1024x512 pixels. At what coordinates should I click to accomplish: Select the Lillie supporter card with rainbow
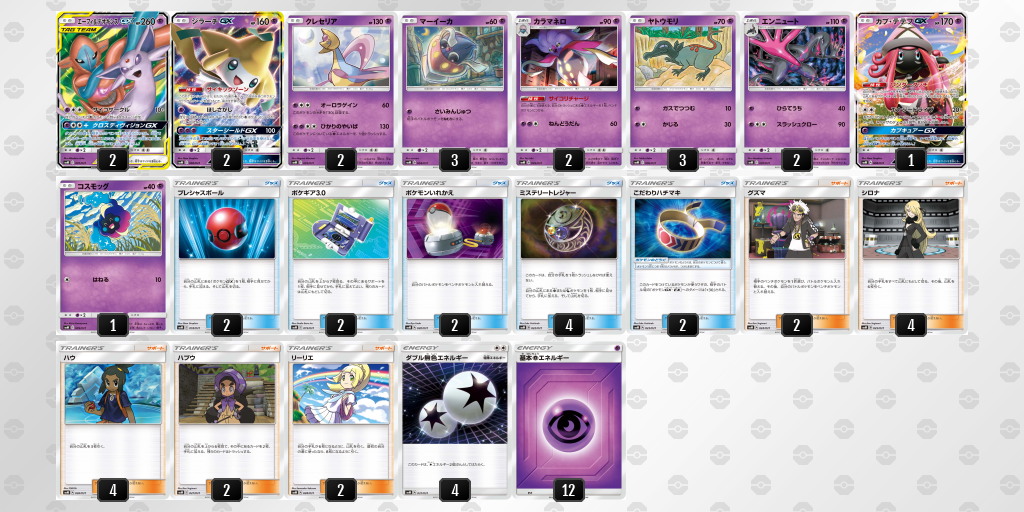(340, 421)
